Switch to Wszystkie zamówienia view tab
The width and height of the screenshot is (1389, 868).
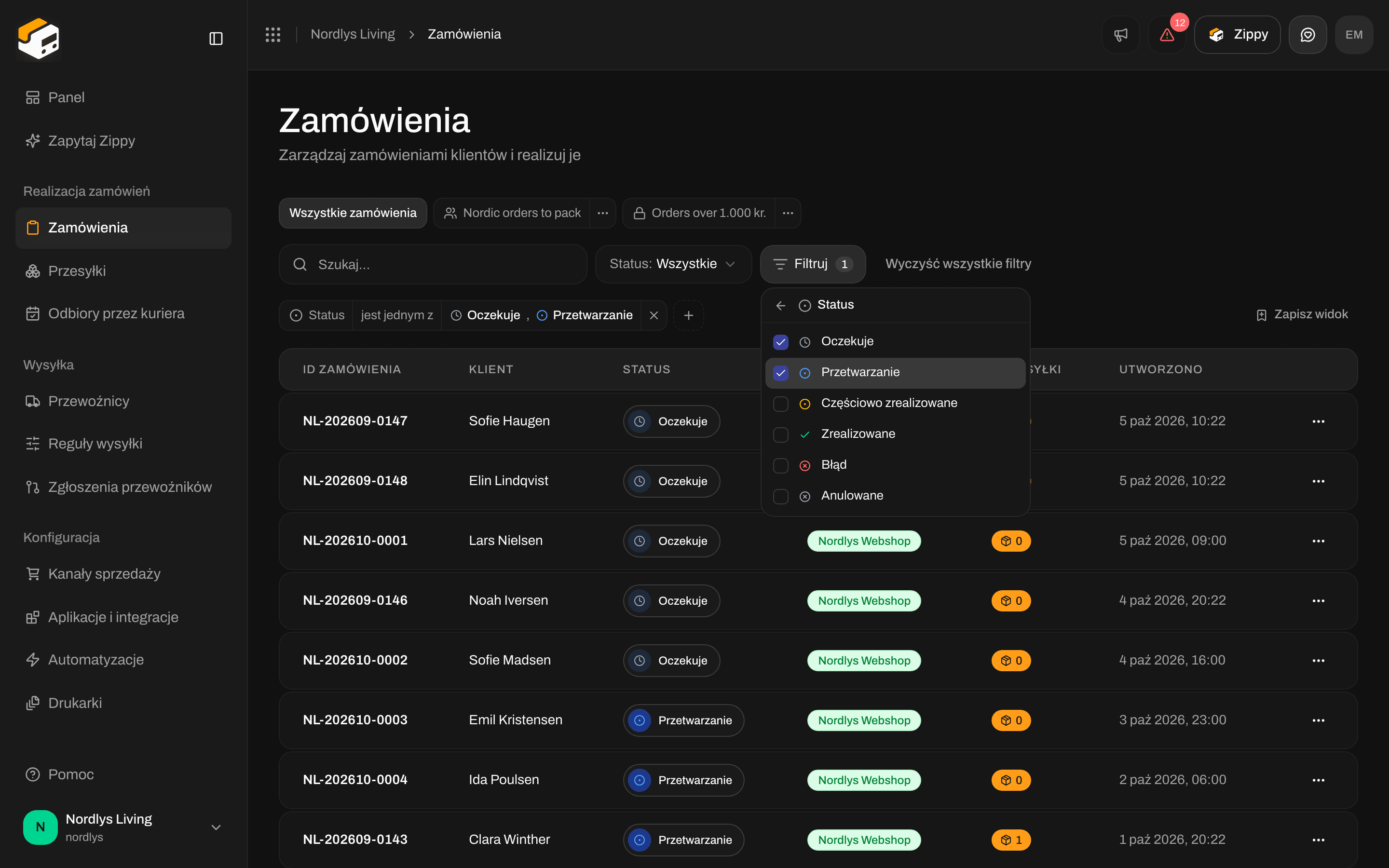(353, 213)
